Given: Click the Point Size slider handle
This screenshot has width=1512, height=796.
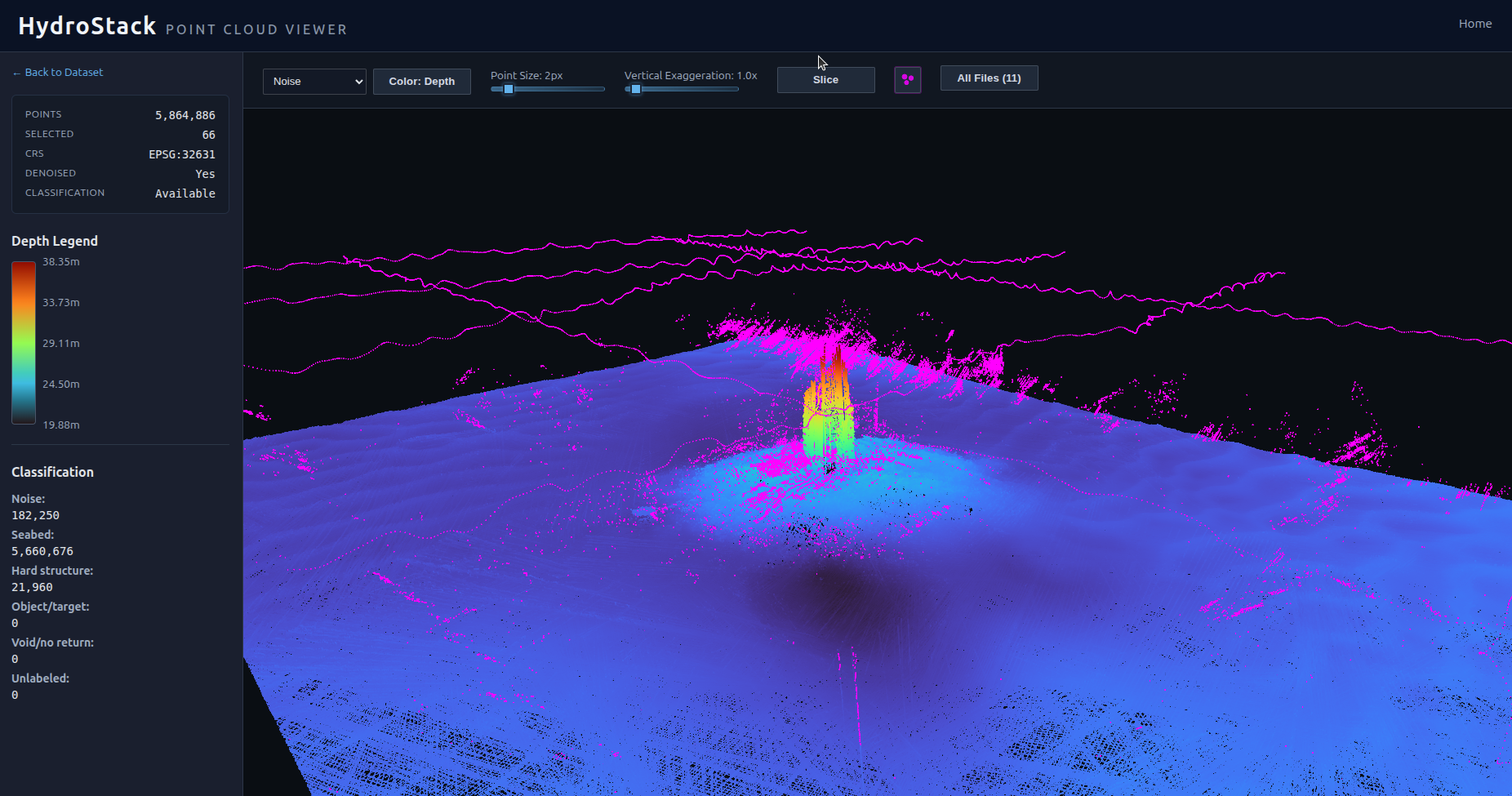Looking at the screenshot, I should 509,89.
